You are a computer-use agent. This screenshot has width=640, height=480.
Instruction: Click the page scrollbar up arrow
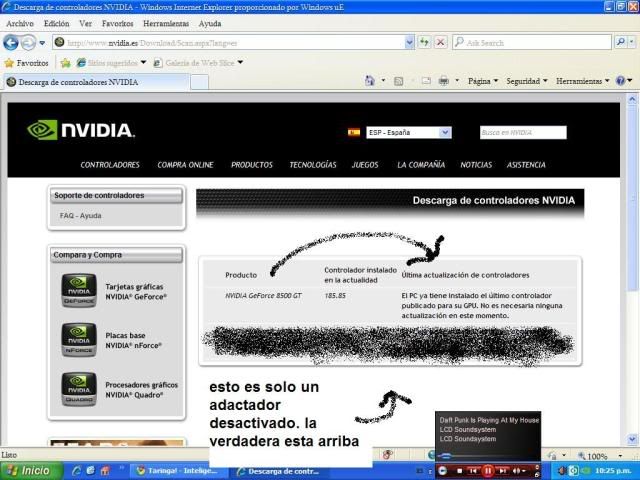click(632, 99)
